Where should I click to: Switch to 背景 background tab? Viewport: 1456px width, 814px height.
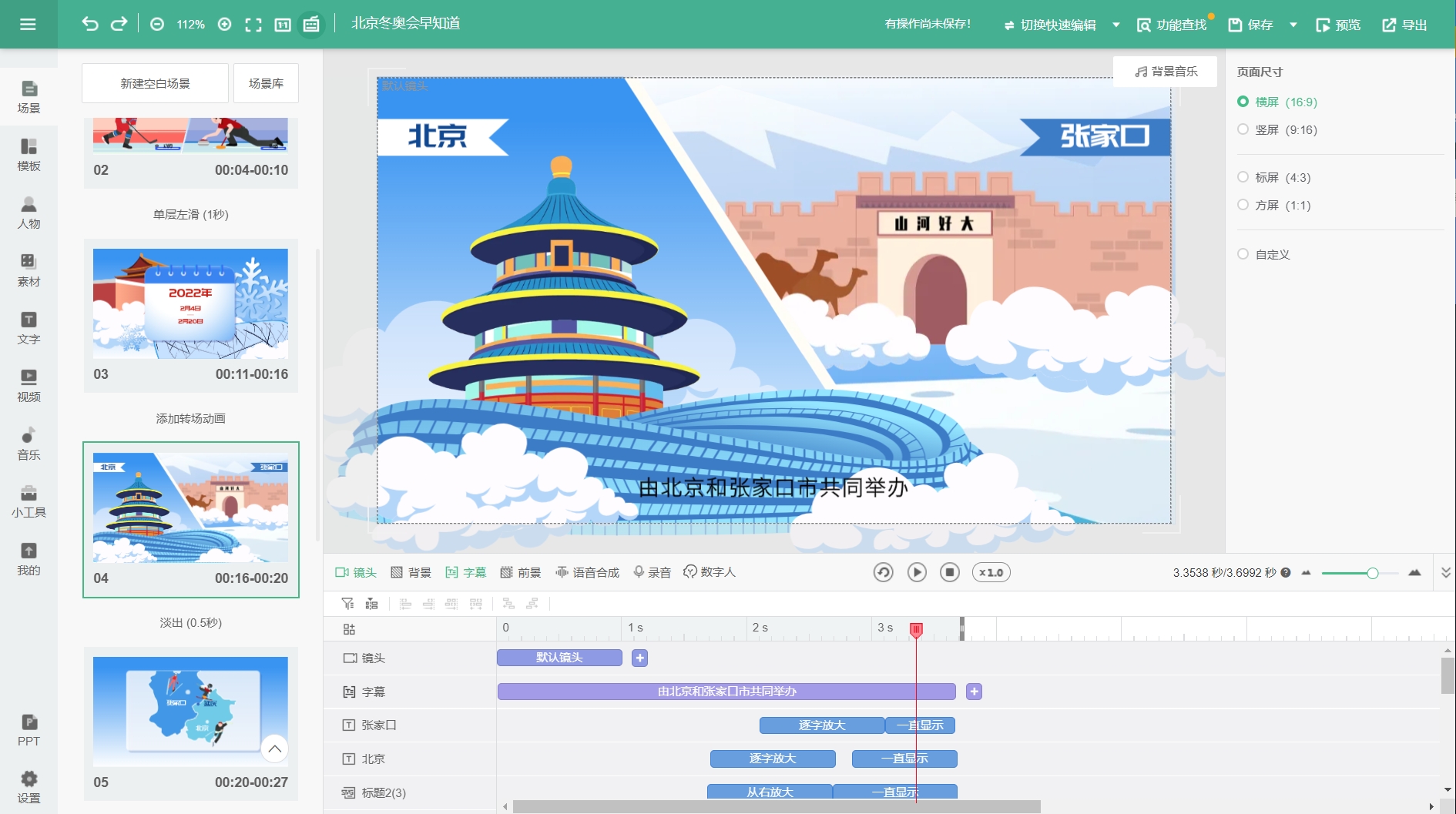tap(411, 572)
